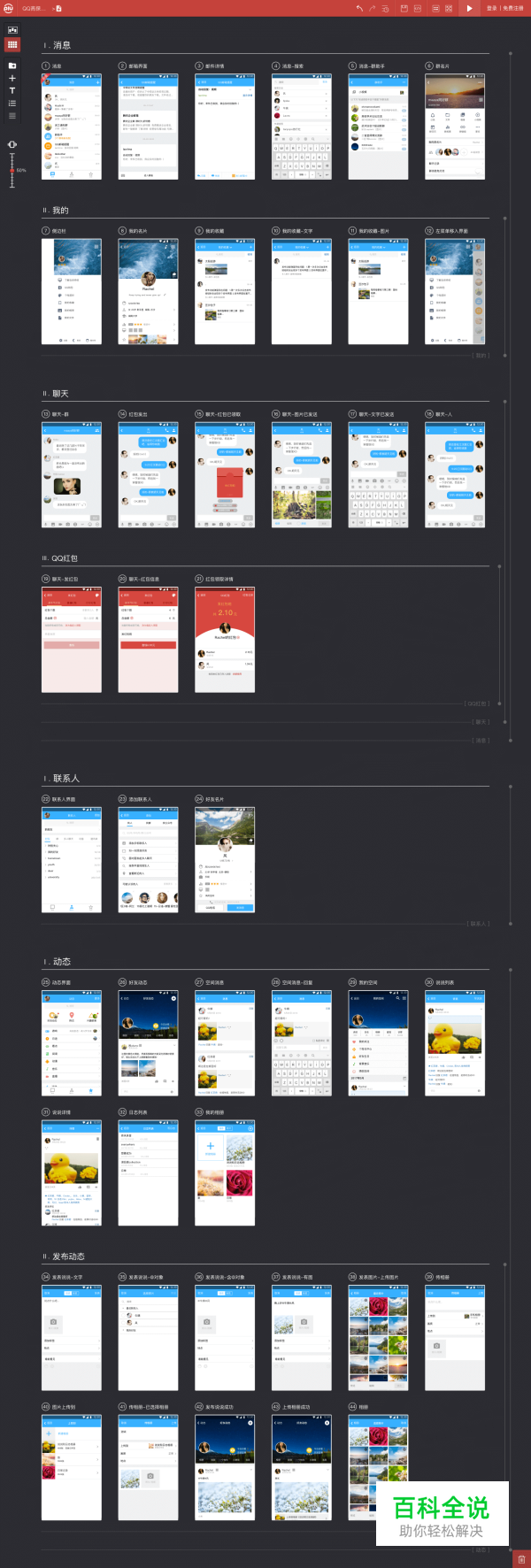Select the text T tool in the left sidebar
Viewport: 531px width, 1568px height.
[12, 90]
